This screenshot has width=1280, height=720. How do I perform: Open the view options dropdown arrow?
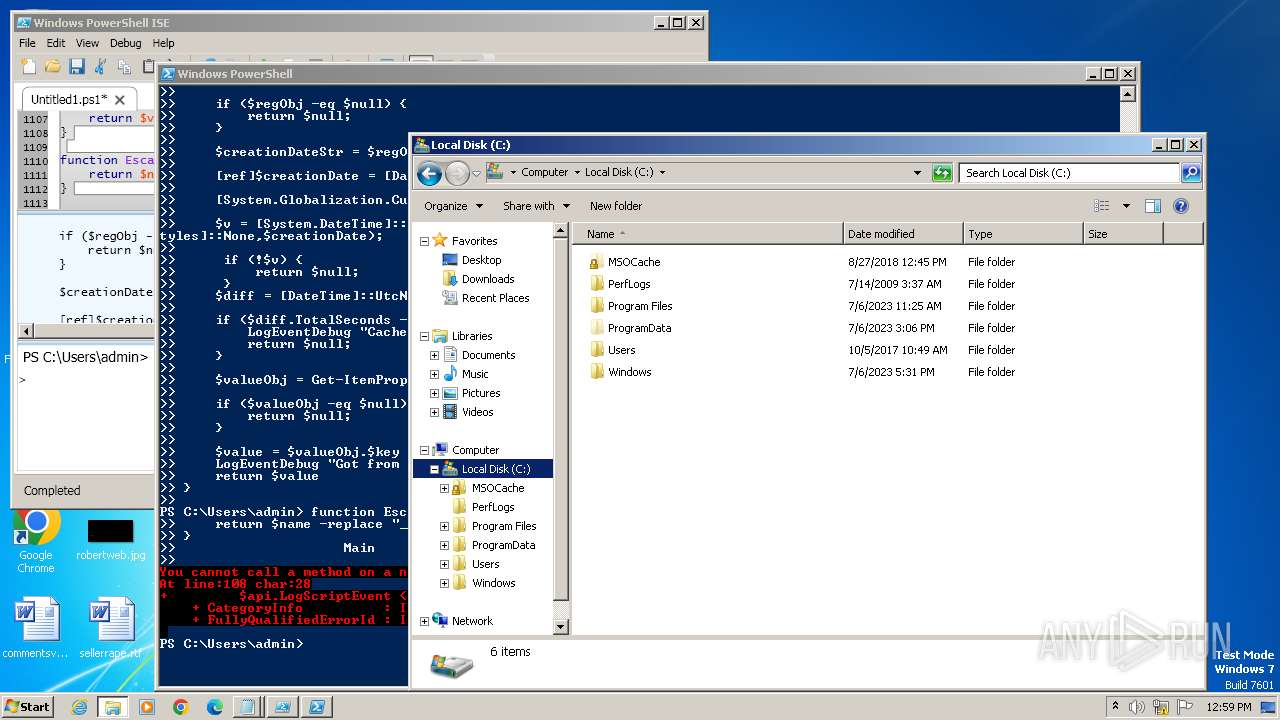(x=1126, y=206)
